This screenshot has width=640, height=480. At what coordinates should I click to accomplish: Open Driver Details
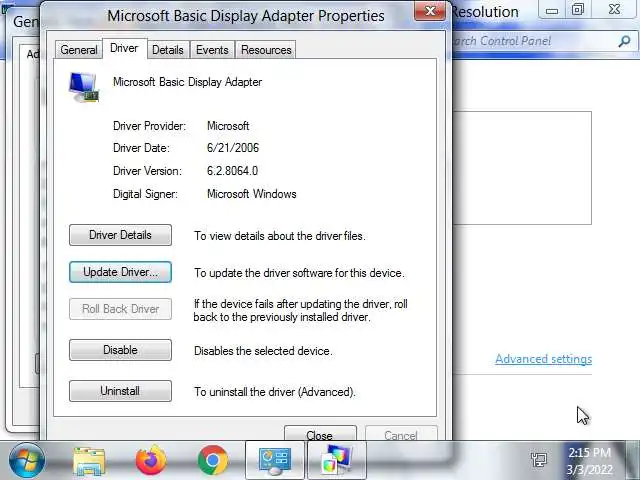coord(120,235)
